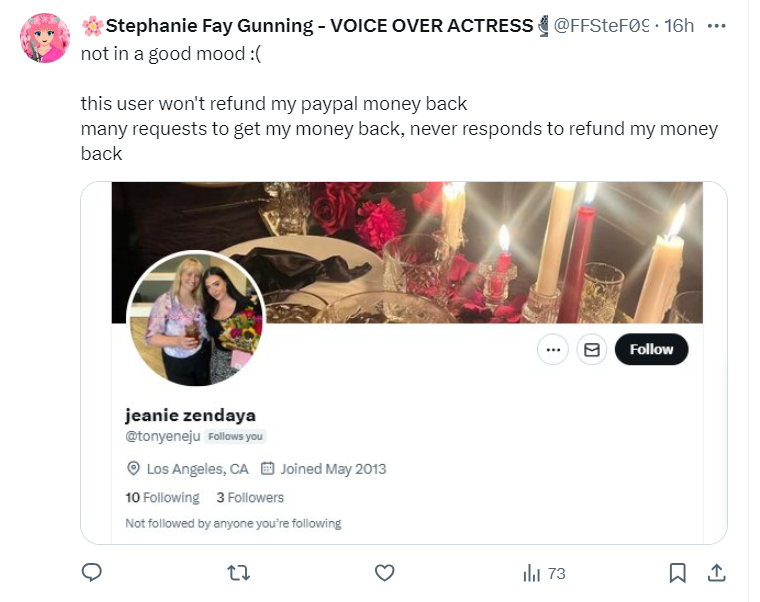View tweet analytics showing 73 views
This screenshot has height=602, width=760.
pyautogui.click(x=545, y=573)
